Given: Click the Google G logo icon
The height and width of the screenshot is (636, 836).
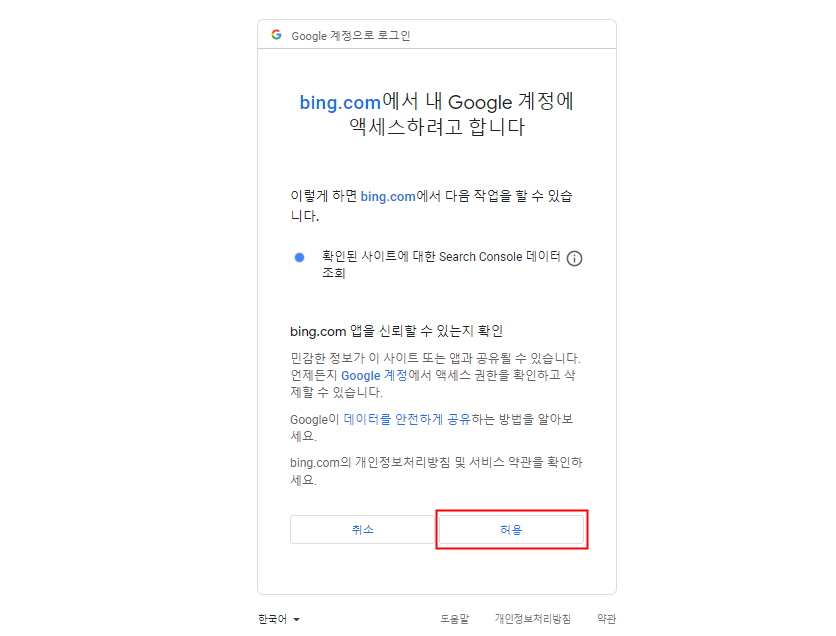Looking at the screenshot, I should [276, 33].
